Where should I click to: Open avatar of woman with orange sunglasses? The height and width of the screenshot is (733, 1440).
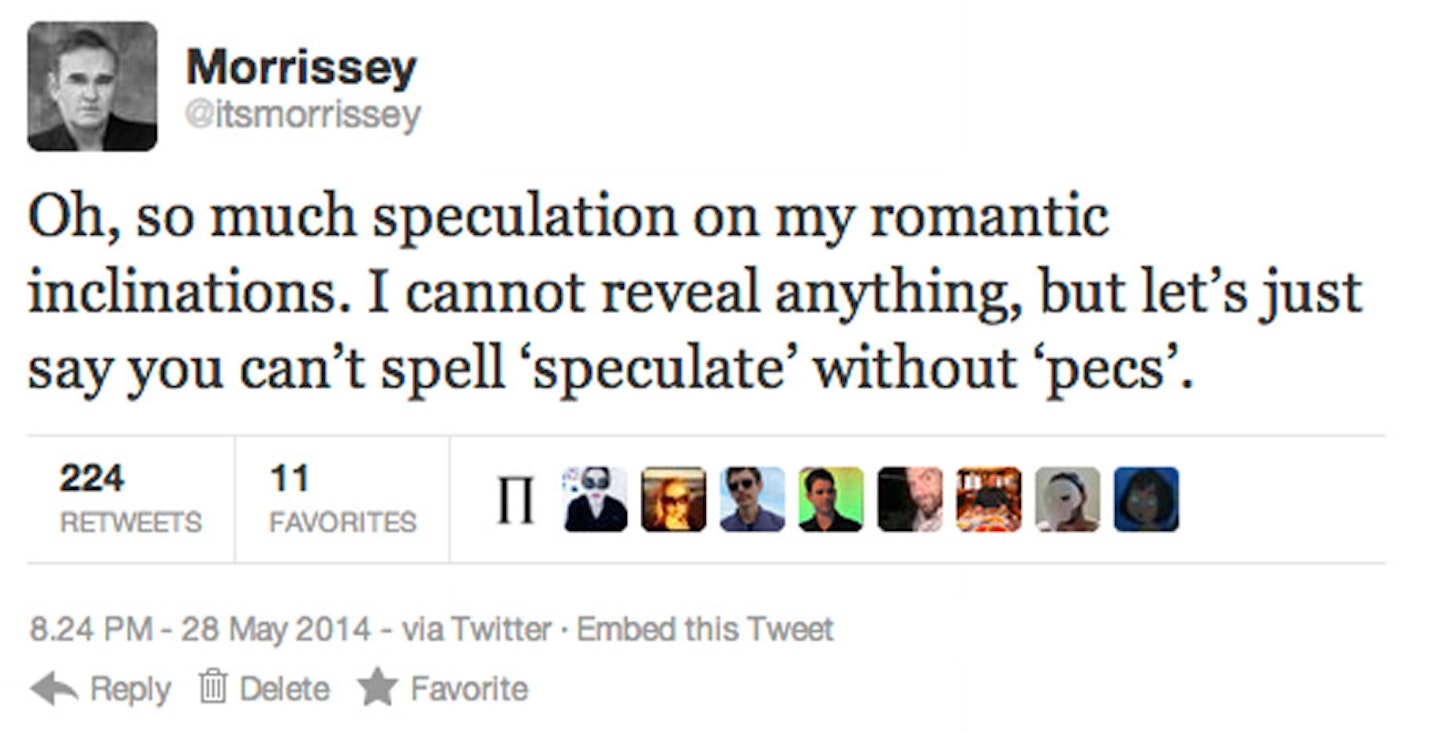click(673, 500)
